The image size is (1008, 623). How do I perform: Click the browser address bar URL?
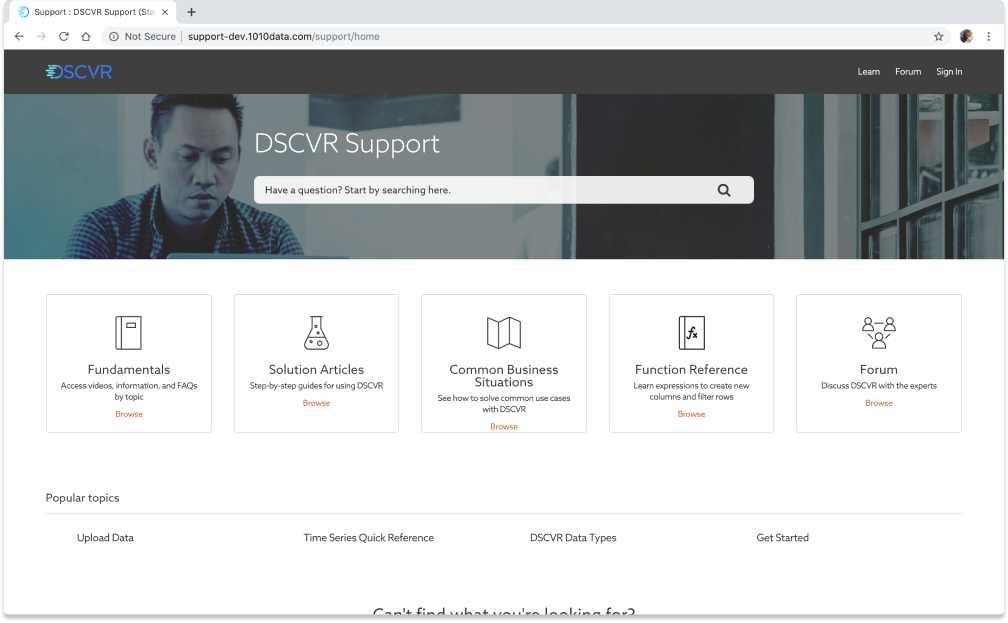point(284,37)
